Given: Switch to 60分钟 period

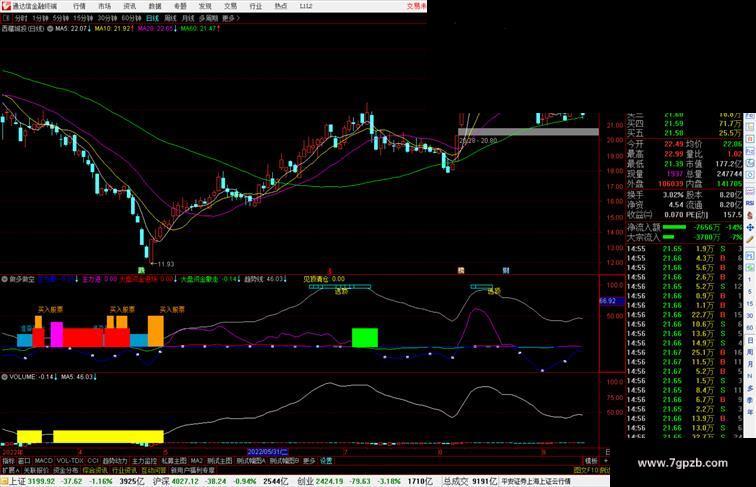Looking at the screenshot, I should point(131,18).
